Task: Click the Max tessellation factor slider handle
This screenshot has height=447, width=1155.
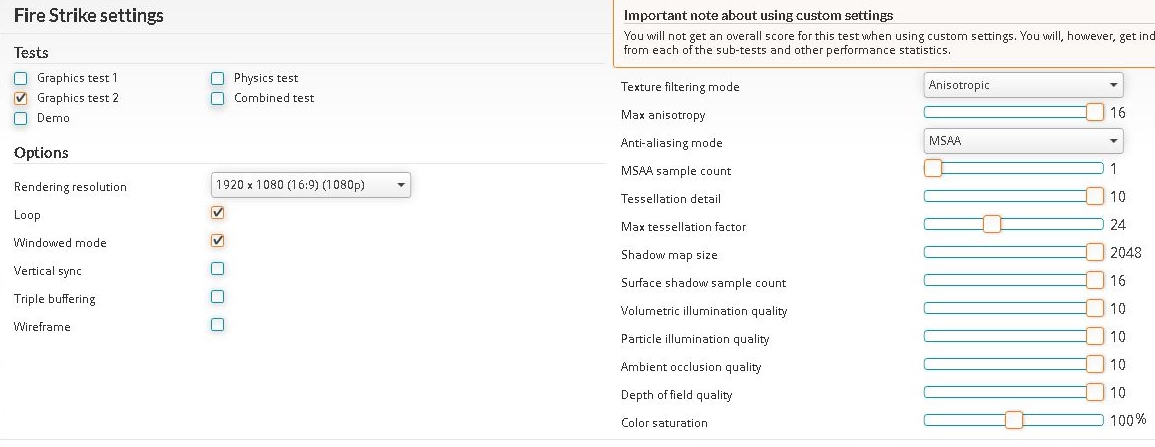Action: 991,224
